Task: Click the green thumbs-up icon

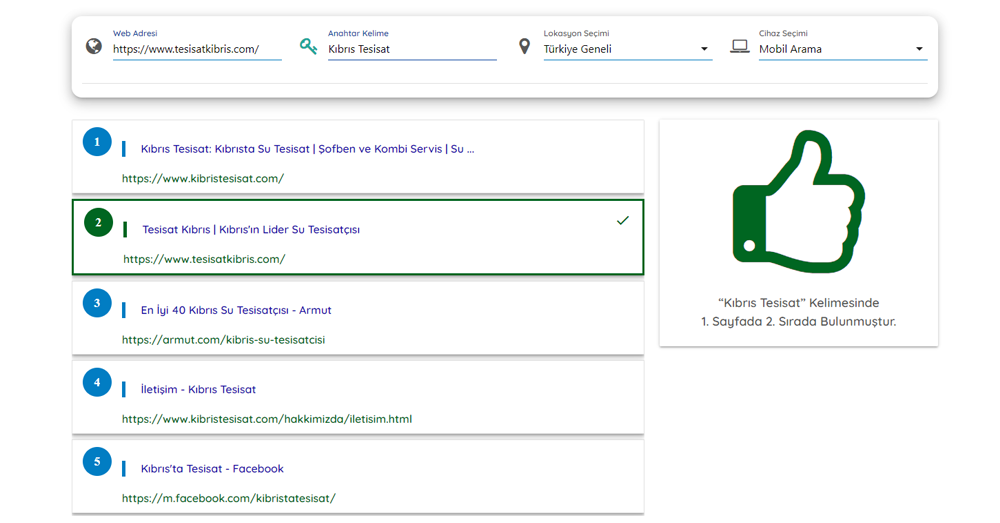Action: (798, 202)
